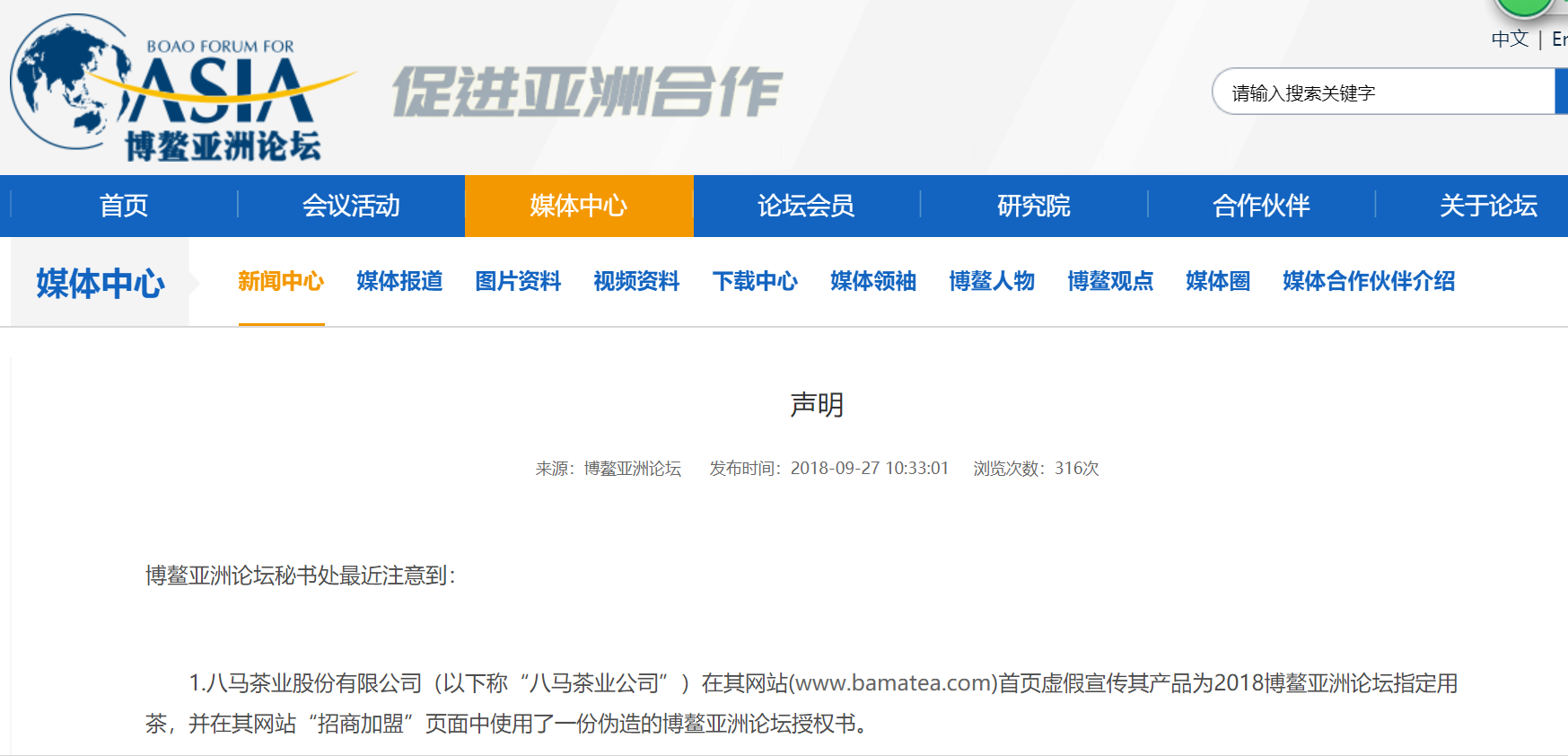Open the 媒体领袖 sub-tab
1568x756 pixels.
[873, 281]
